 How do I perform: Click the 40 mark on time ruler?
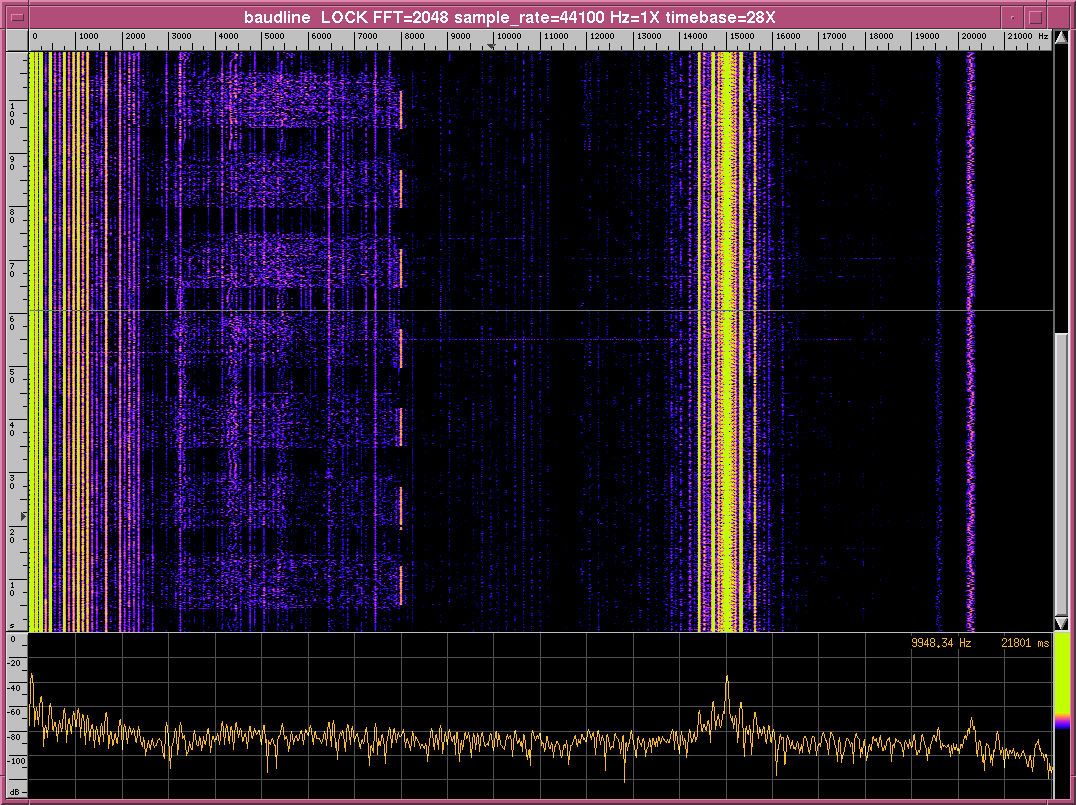pyautogui.click(x=12, y=428)
